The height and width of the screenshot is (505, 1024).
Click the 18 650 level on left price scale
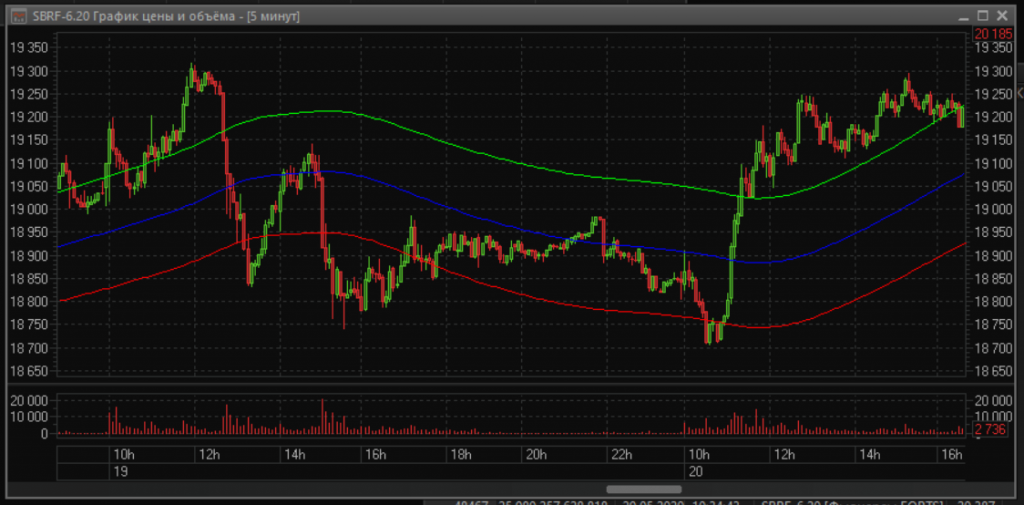coord(28,371)
